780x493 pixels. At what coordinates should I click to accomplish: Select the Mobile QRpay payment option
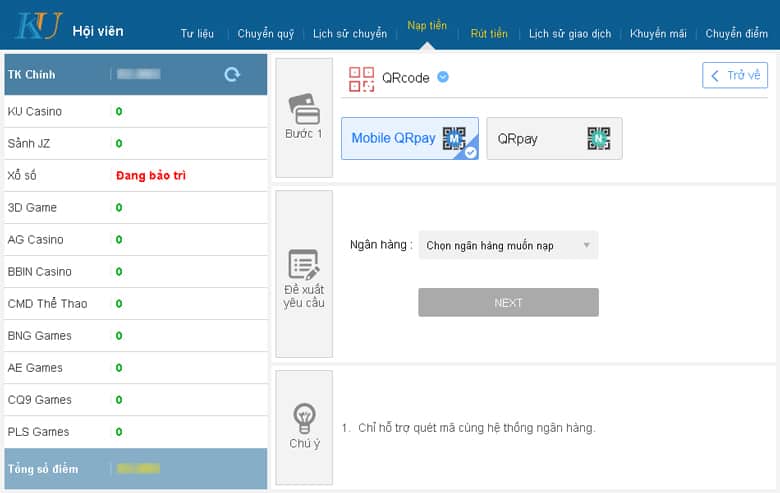[x=410, y=138]
